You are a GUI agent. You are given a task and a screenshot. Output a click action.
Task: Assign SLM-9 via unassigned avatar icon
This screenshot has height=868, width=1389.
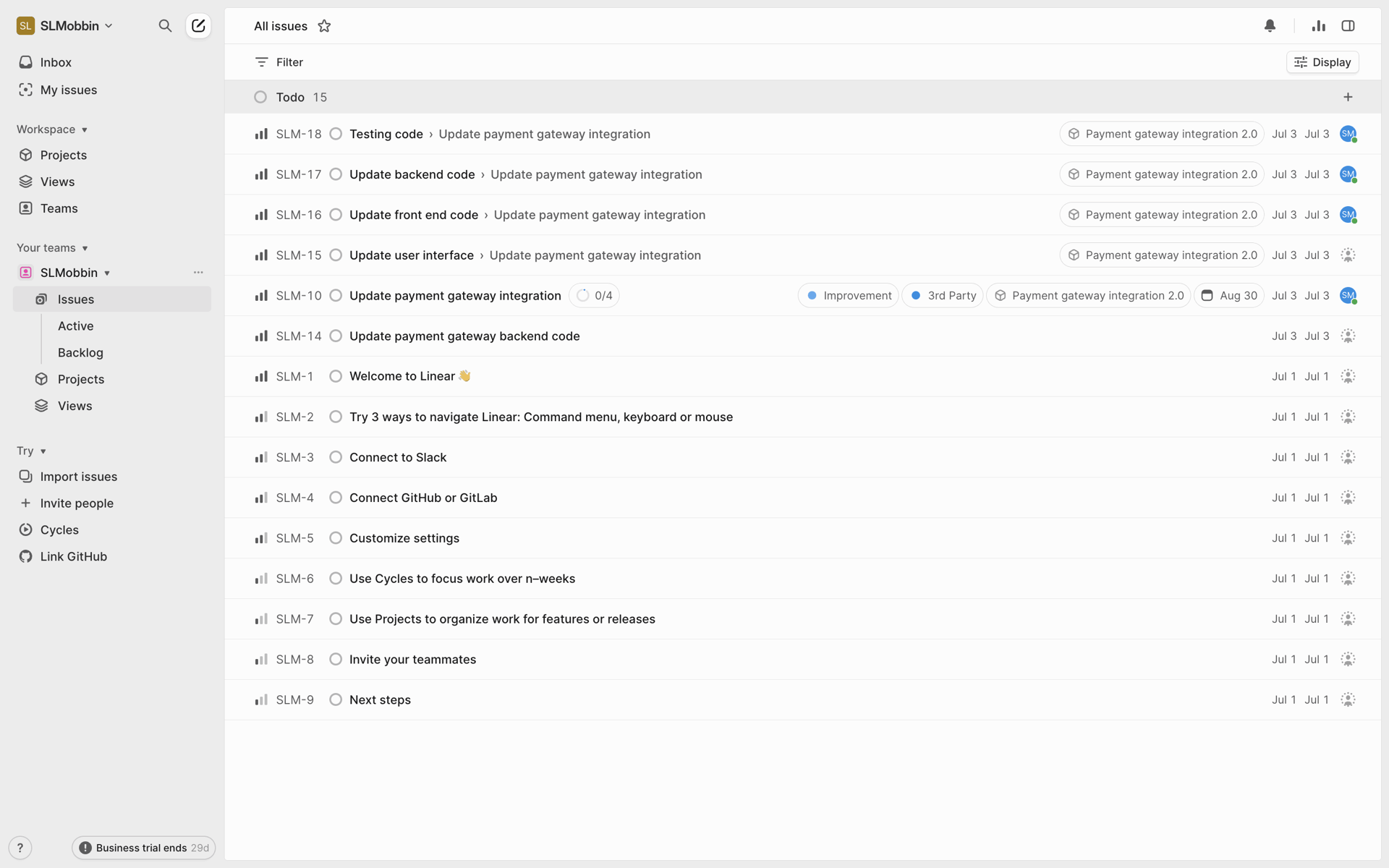pyautogui.click(x=1348, y=700)
